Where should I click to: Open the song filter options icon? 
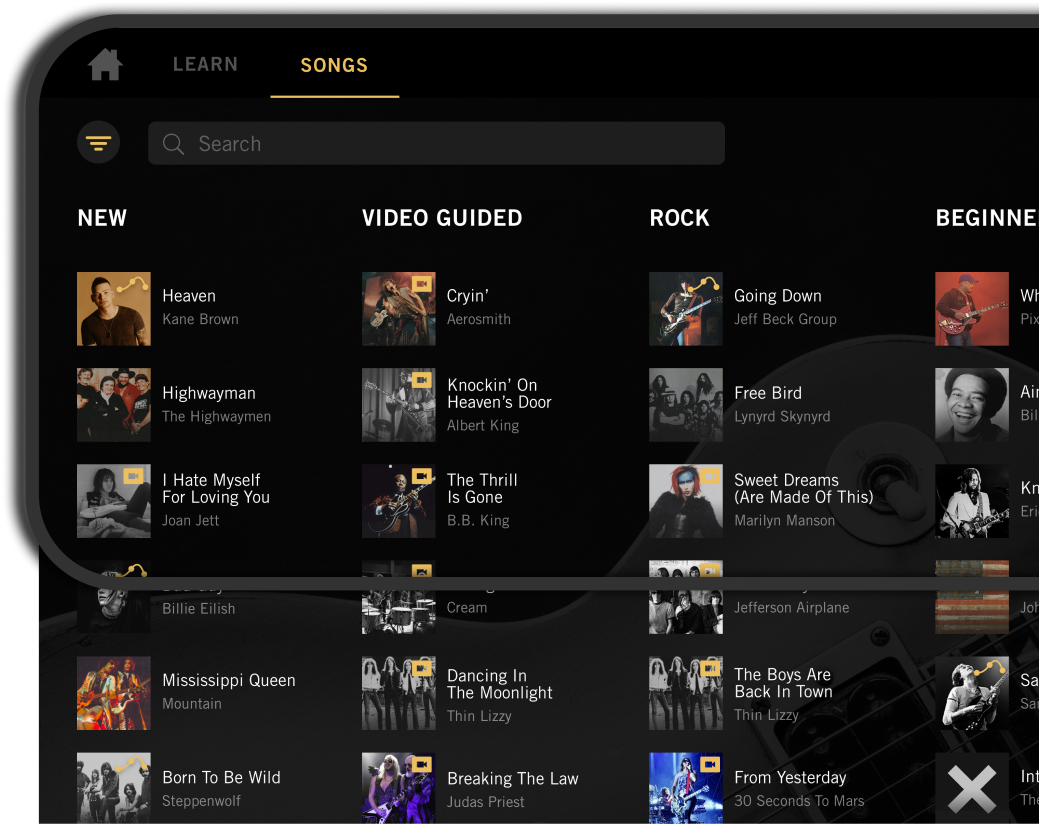(99, 142)
